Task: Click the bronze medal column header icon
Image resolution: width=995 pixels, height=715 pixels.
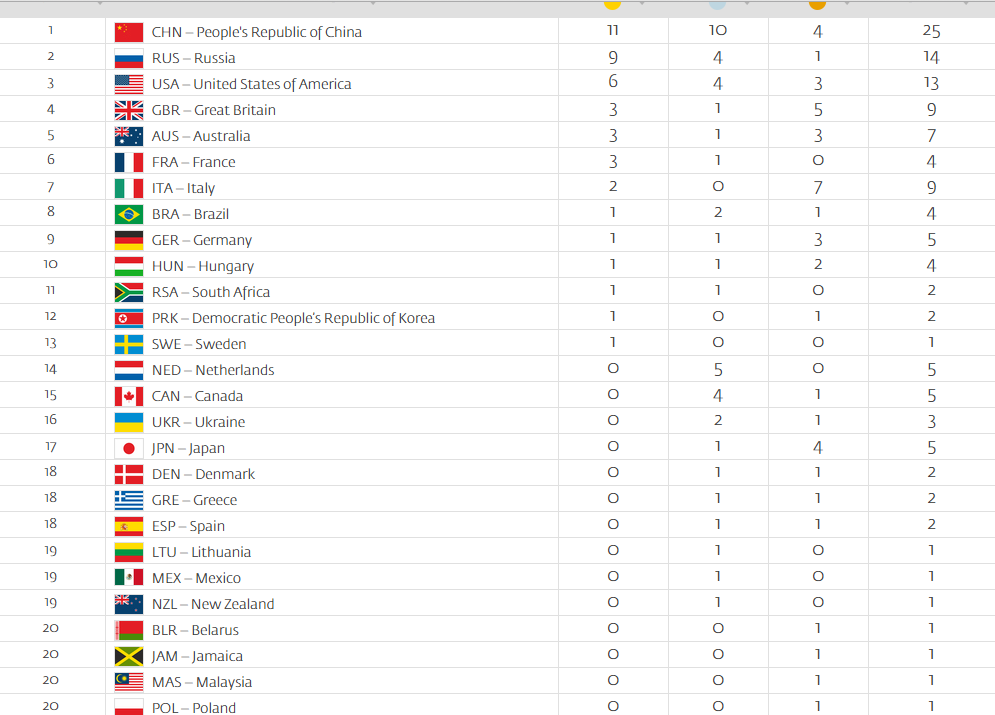Action: tap(817, 4)
